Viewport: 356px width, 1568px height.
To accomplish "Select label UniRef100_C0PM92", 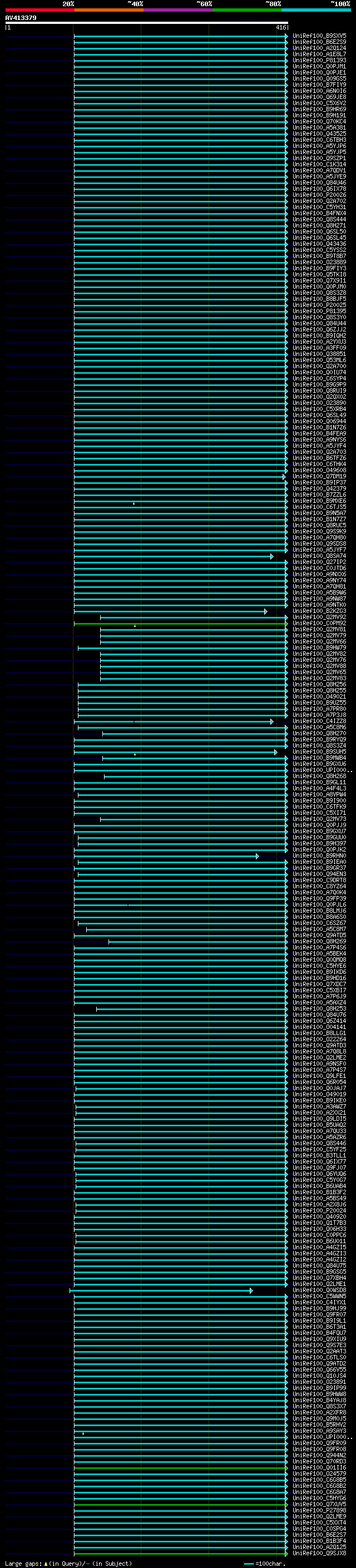I will coord(319,624).
